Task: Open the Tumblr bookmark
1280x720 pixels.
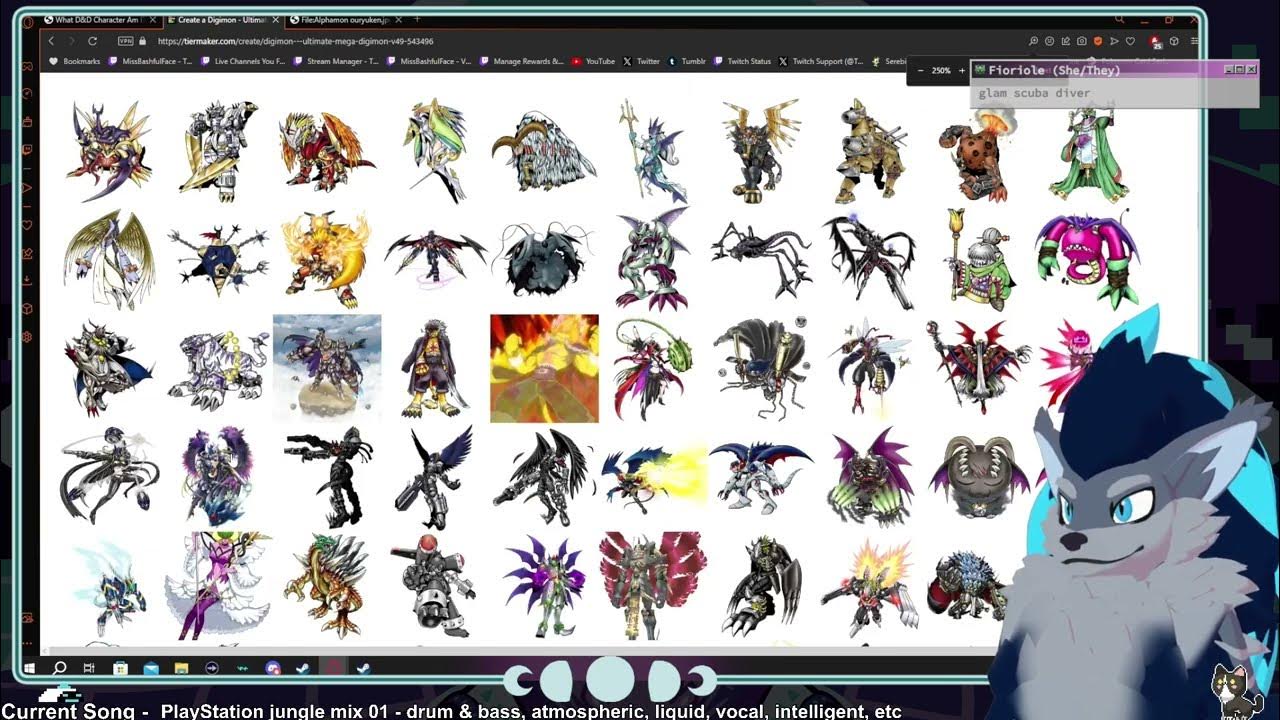Action: 687,61
